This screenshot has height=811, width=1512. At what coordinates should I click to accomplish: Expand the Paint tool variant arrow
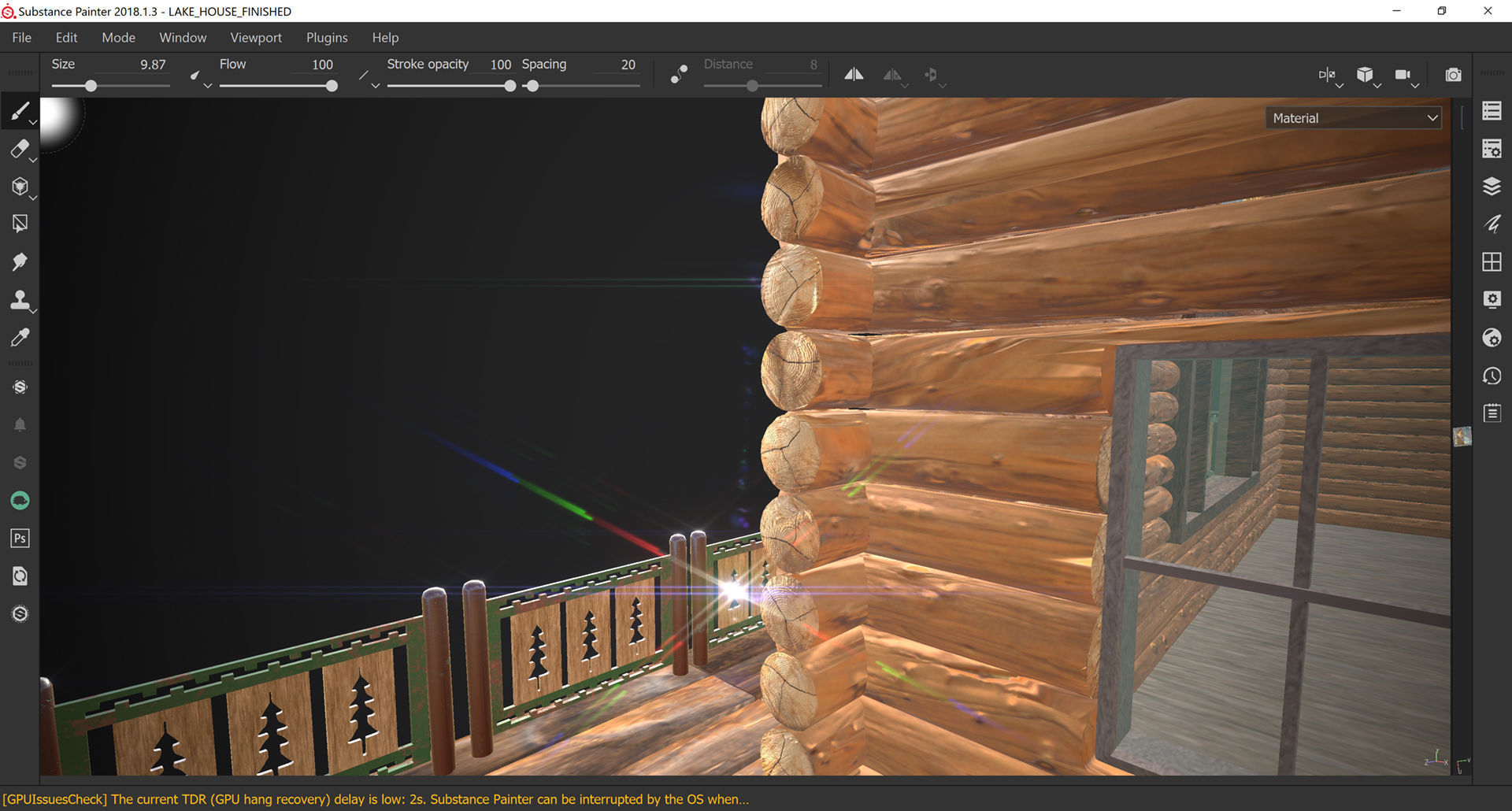[x=33, y=123]
